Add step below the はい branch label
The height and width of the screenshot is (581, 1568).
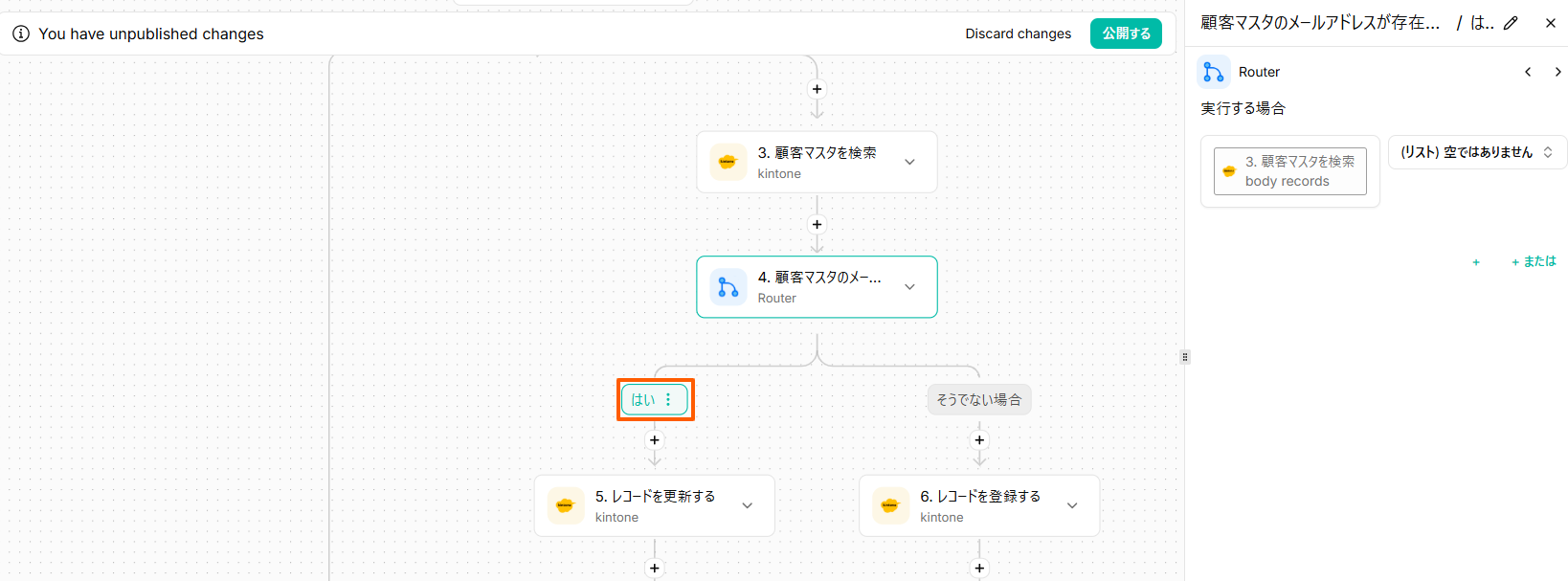click(655, 440)
